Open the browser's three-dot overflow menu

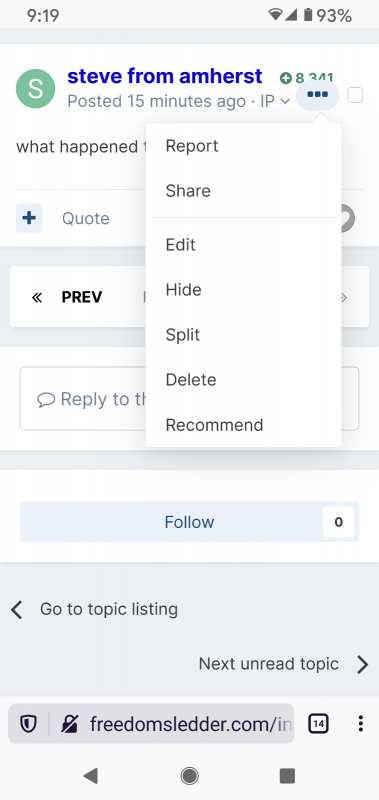361,723
